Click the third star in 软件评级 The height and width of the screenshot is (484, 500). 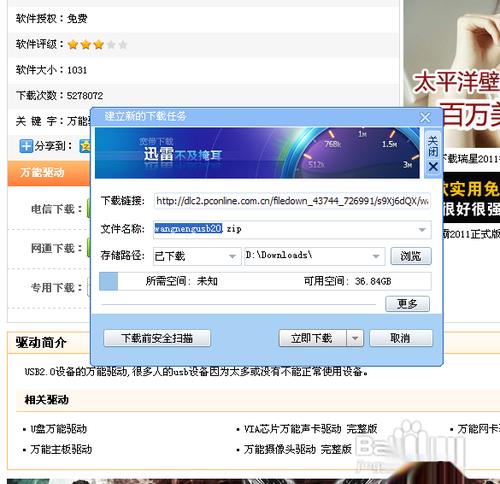tap(98, 44)
